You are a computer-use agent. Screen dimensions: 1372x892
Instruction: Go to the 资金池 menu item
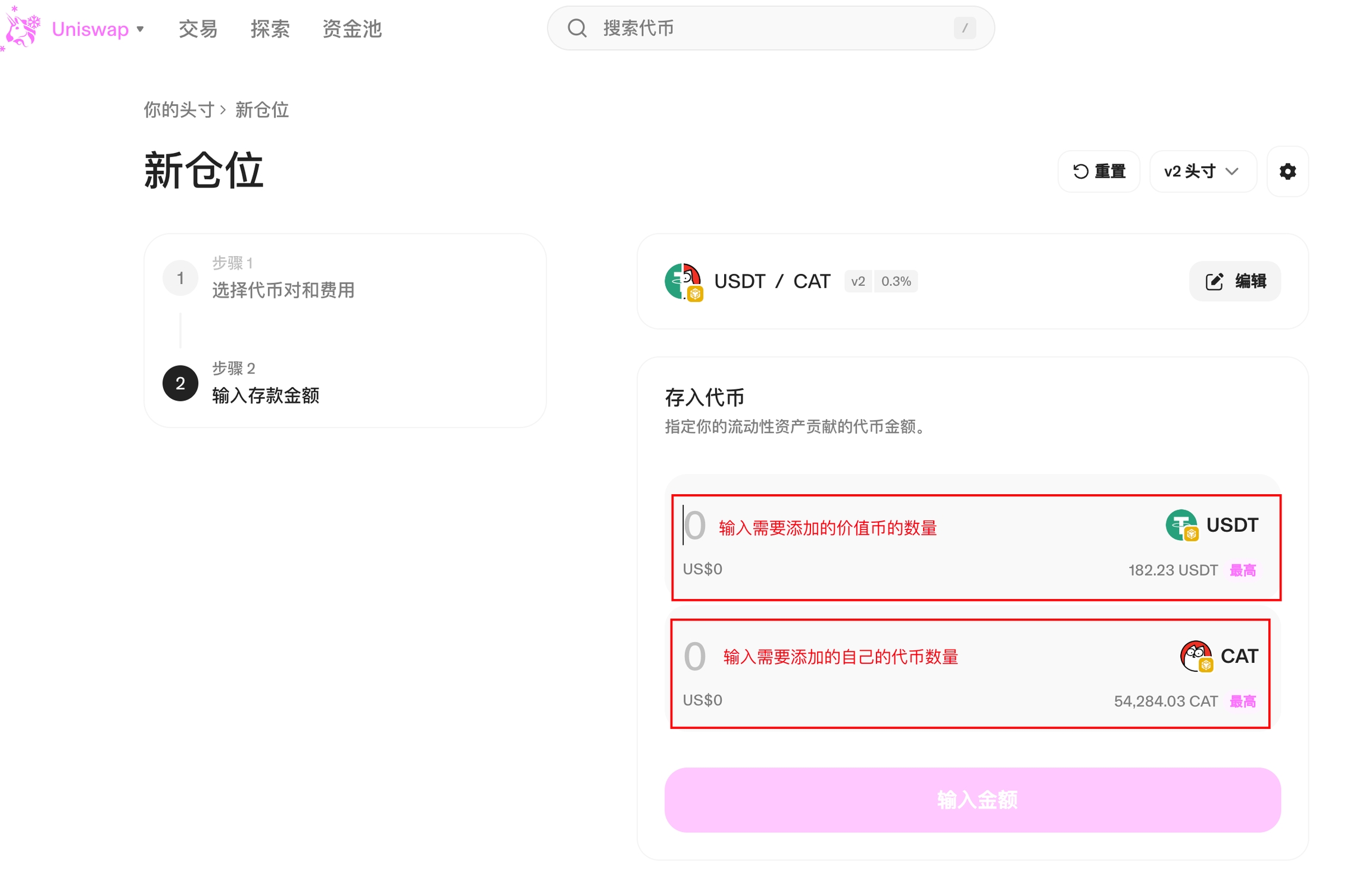tap(351, 29)
